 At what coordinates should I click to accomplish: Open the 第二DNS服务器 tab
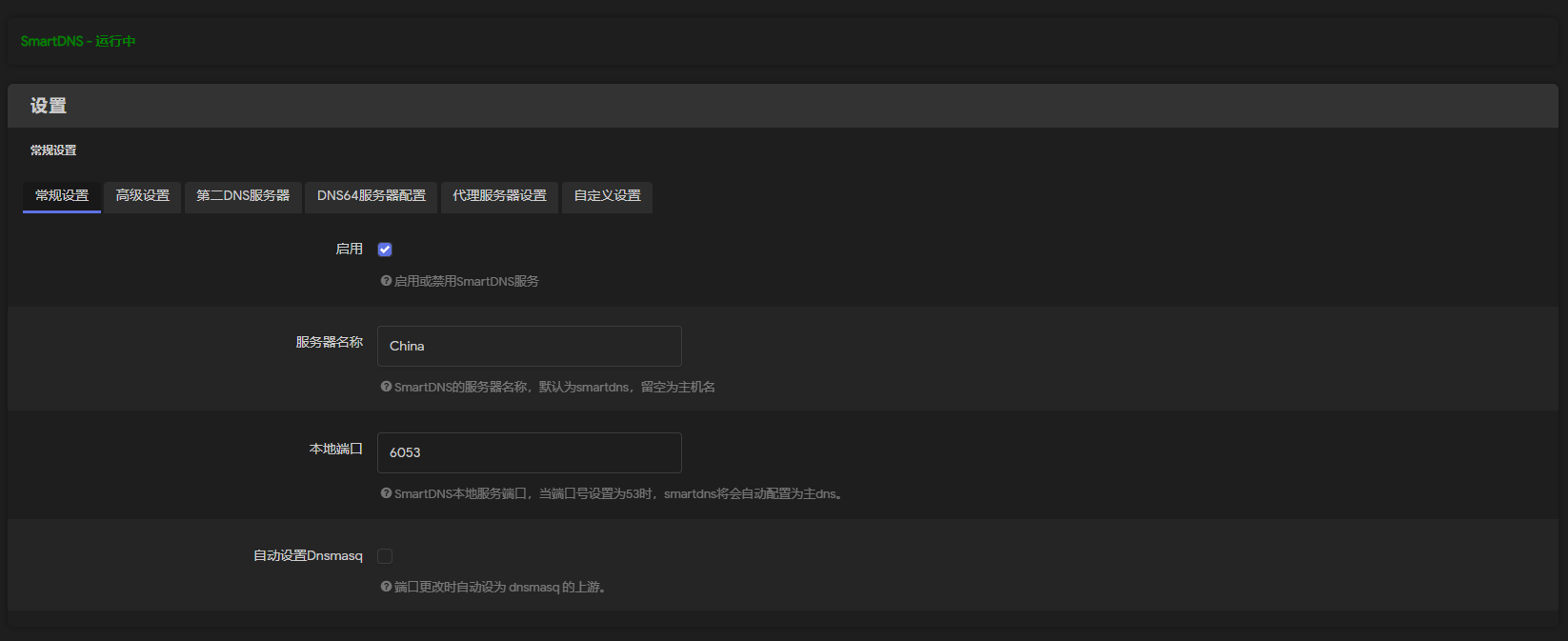pyautogui.click(x=243, y=196)
